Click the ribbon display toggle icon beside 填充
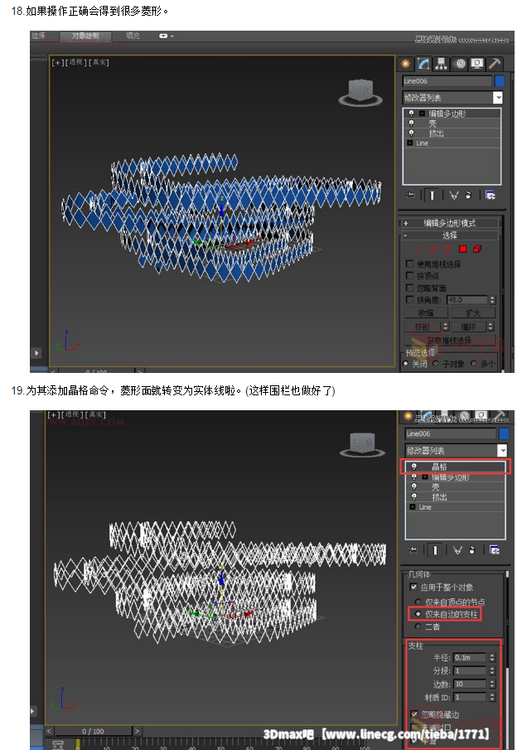Viewport: 522px width, 750px height. tap(165, 36)
